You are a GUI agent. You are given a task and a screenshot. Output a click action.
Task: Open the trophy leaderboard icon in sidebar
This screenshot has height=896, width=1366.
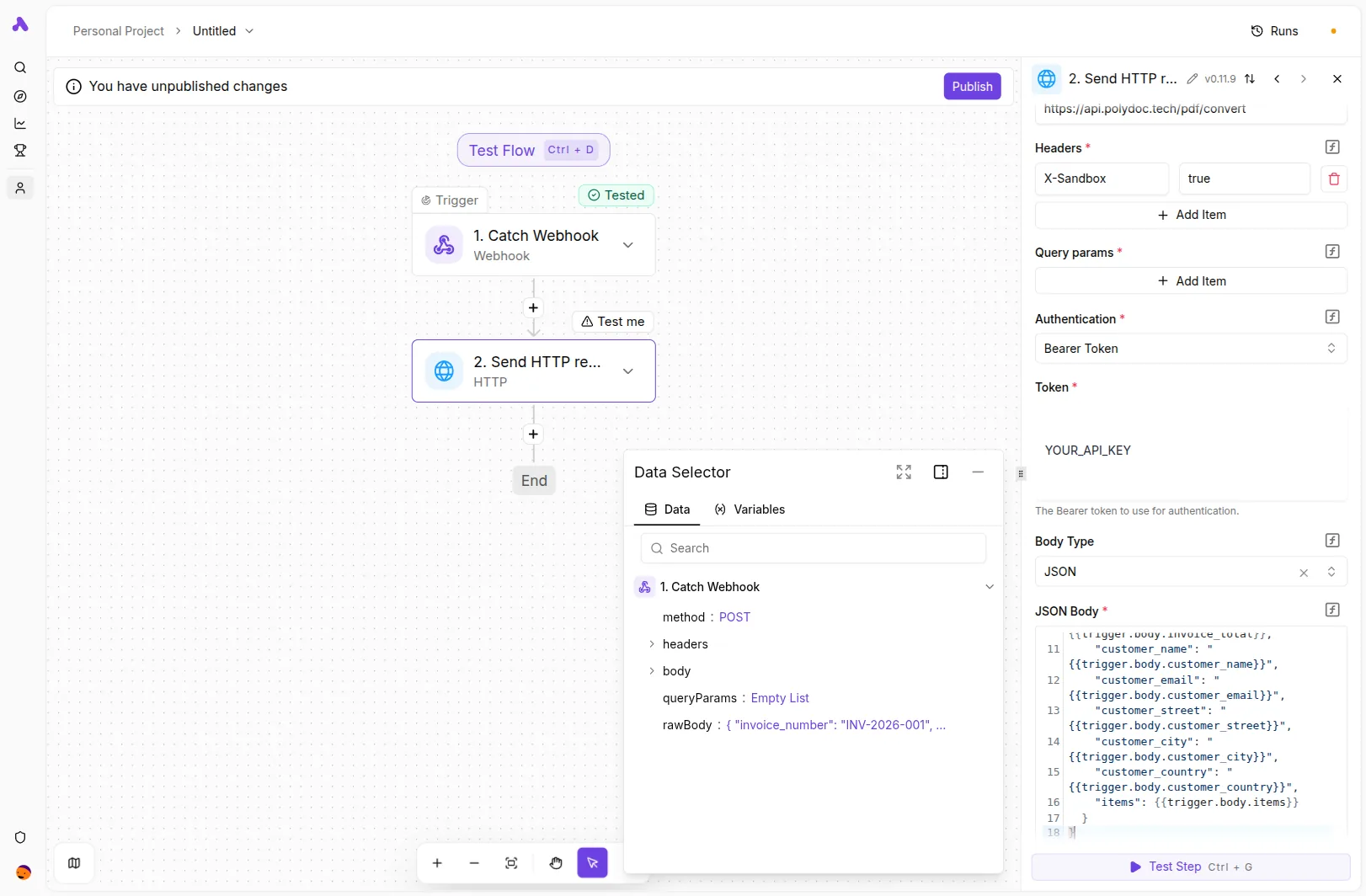pos(20,150)
